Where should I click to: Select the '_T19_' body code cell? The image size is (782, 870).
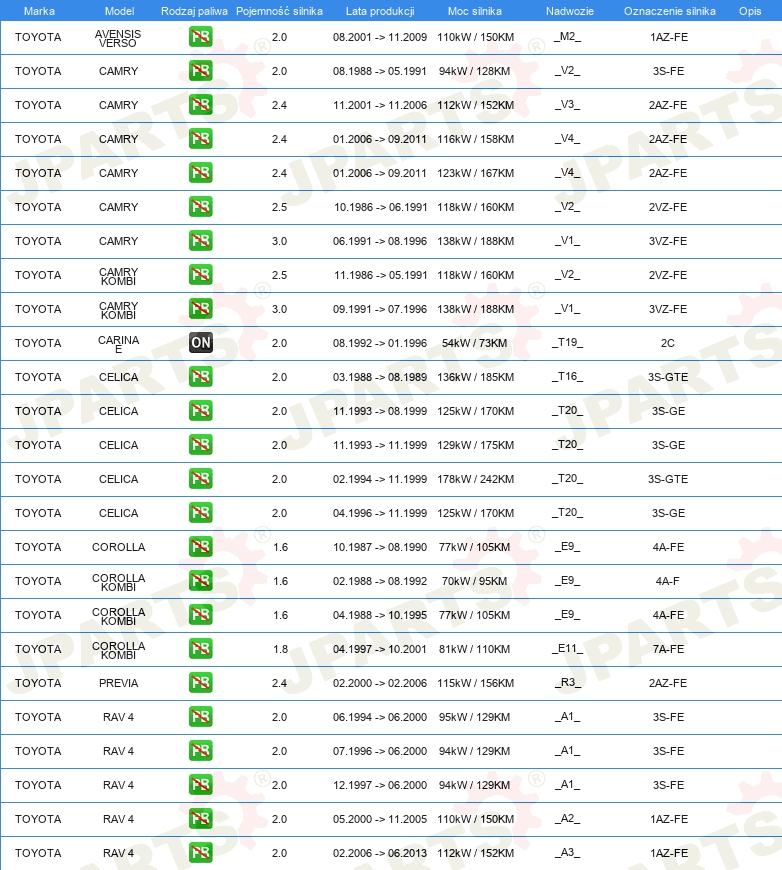[x=567, y=342]
